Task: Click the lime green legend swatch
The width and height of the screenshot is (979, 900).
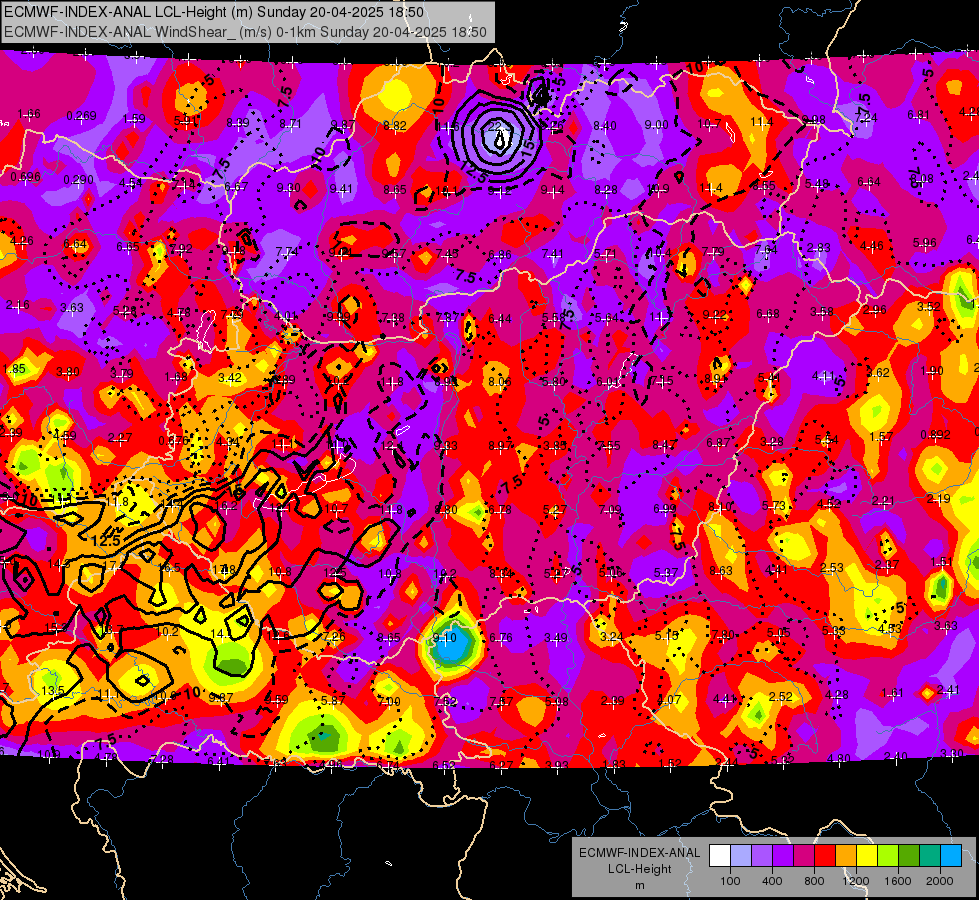Action: [888, 855]
